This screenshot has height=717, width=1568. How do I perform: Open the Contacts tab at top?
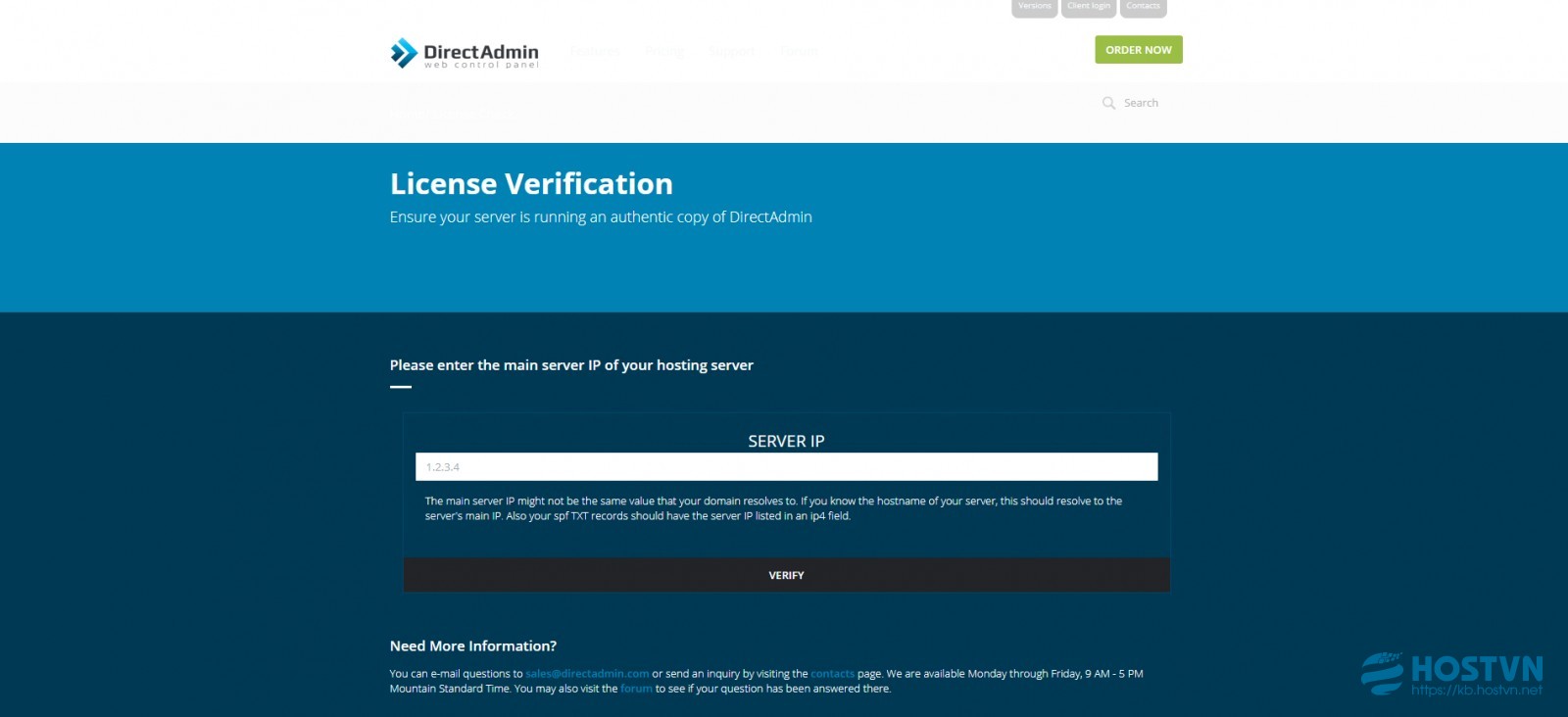pos(1143,8)
